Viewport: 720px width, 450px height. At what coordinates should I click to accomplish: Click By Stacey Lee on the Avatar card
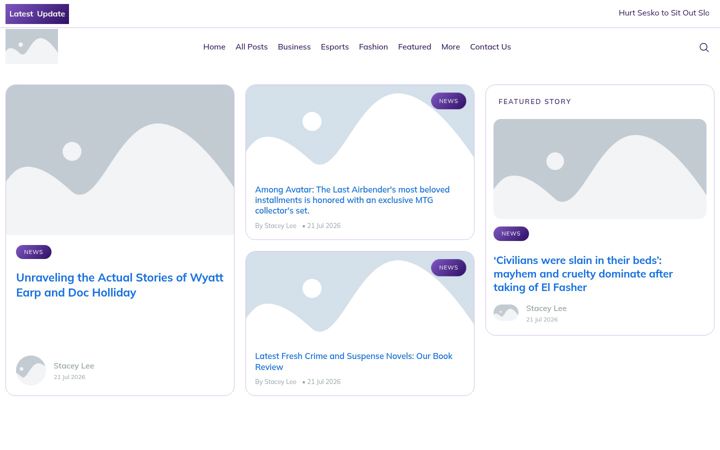[276, 226]
